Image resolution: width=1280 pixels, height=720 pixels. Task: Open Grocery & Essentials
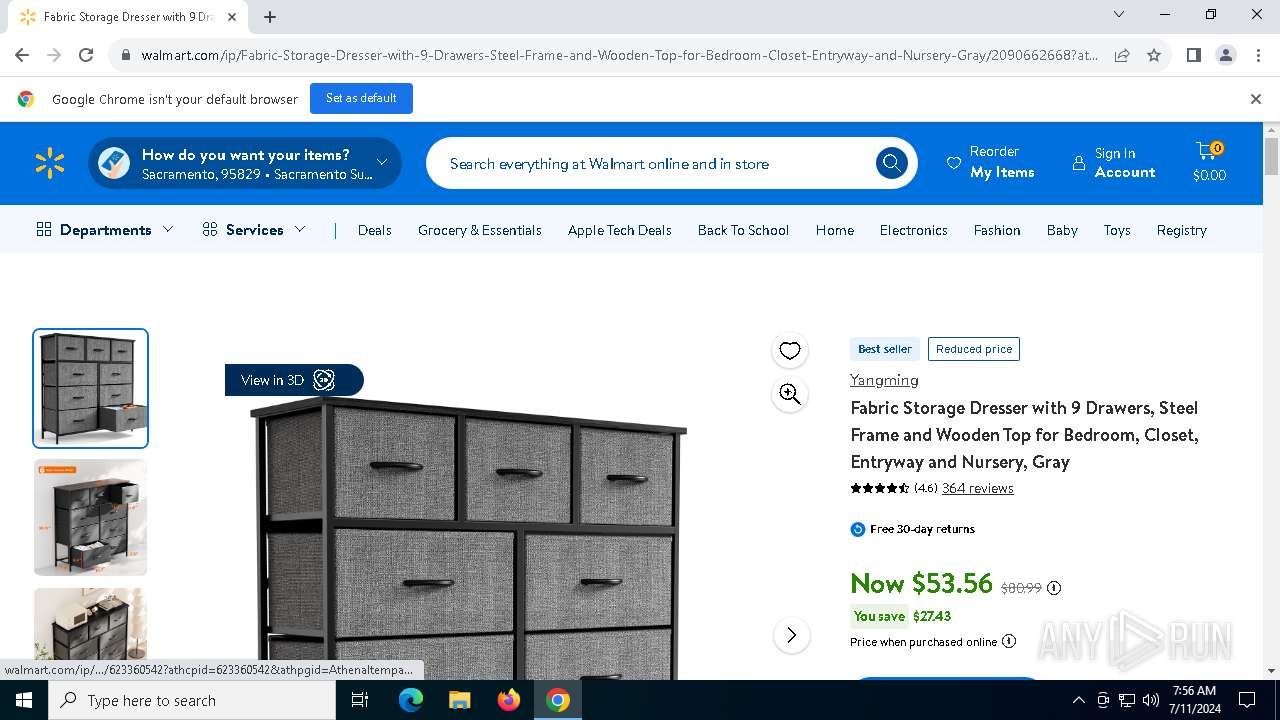tap(480, 230)
